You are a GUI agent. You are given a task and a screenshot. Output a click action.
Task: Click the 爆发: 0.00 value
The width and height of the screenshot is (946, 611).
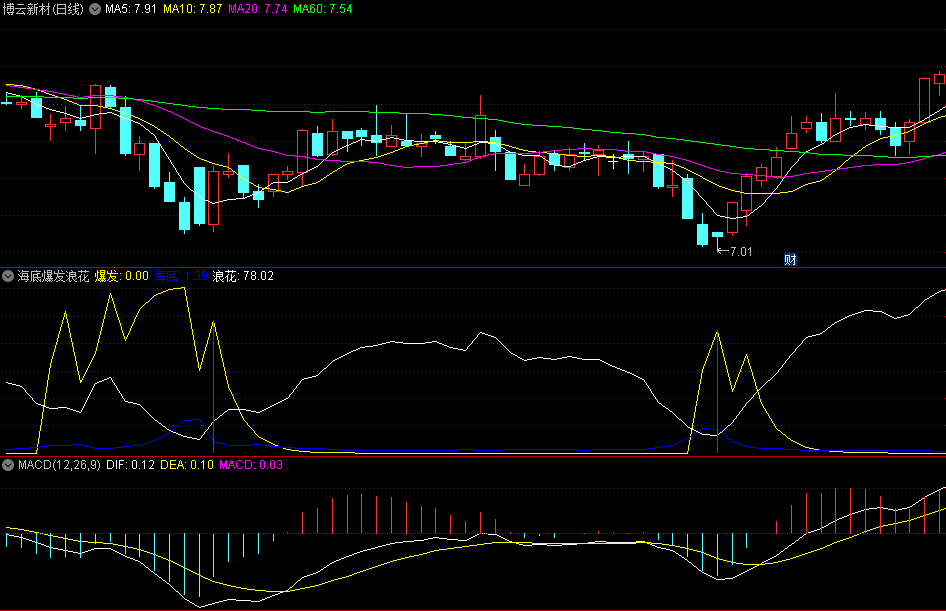click(121, 276)
